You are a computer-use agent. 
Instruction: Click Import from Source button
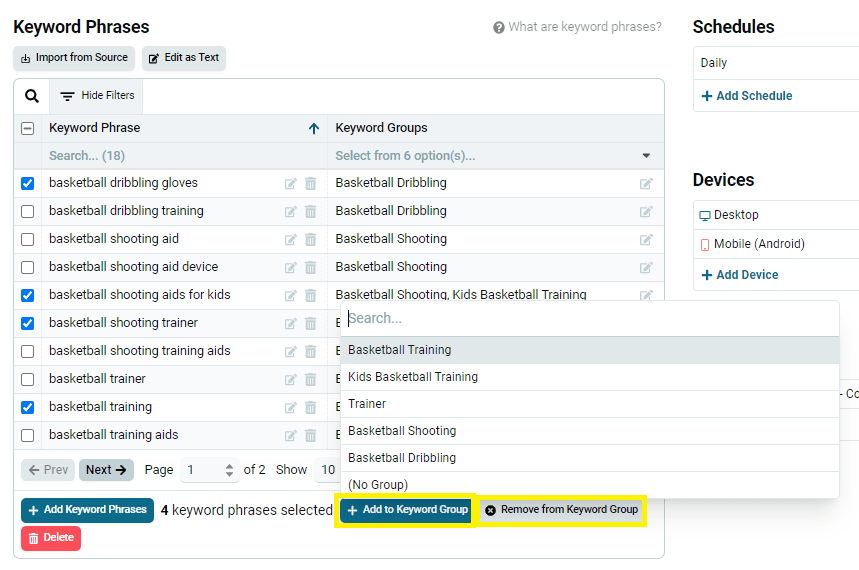point(74,58)
